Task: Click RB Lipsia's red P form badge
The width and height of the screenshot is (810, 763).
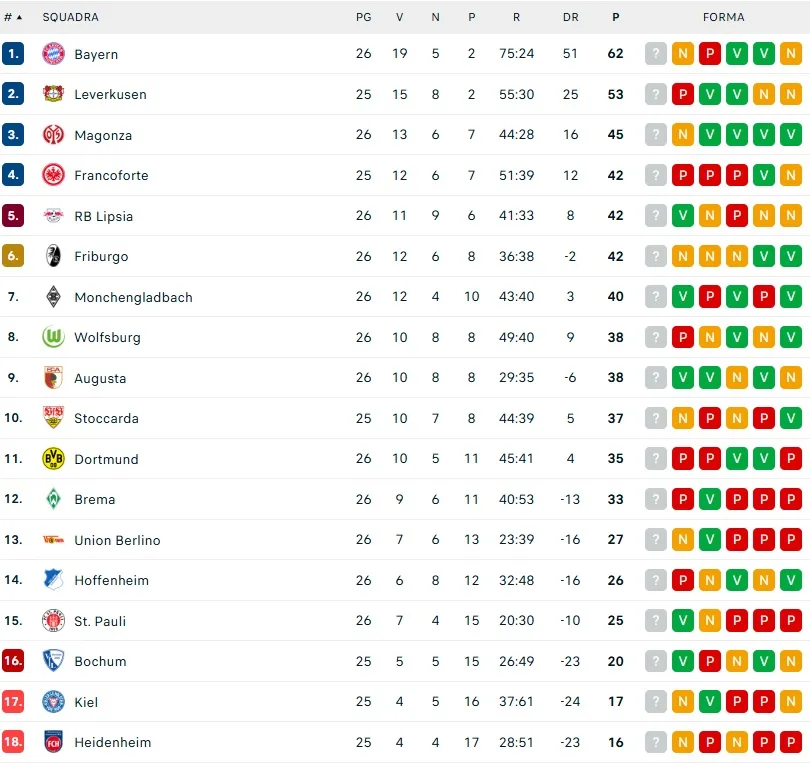Action: point(737,216)
